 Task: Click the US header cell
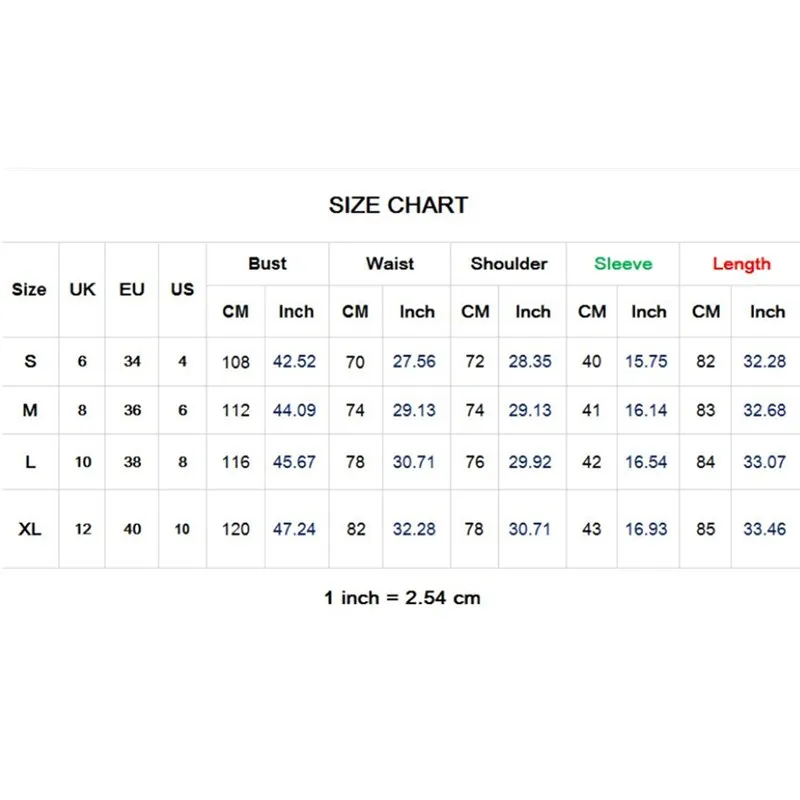click(x=182, y=289)
